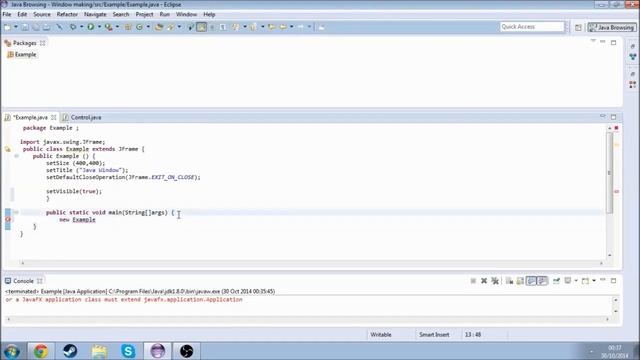640x360 pixels.
Task: Open the Edit menu
Action: tap(22, 14)
